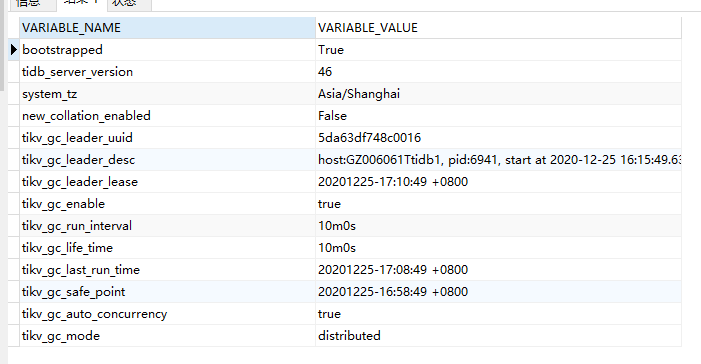Select the 'tikv_gc_enable' name cell
The image size is (701, 364).
[168, 204]
